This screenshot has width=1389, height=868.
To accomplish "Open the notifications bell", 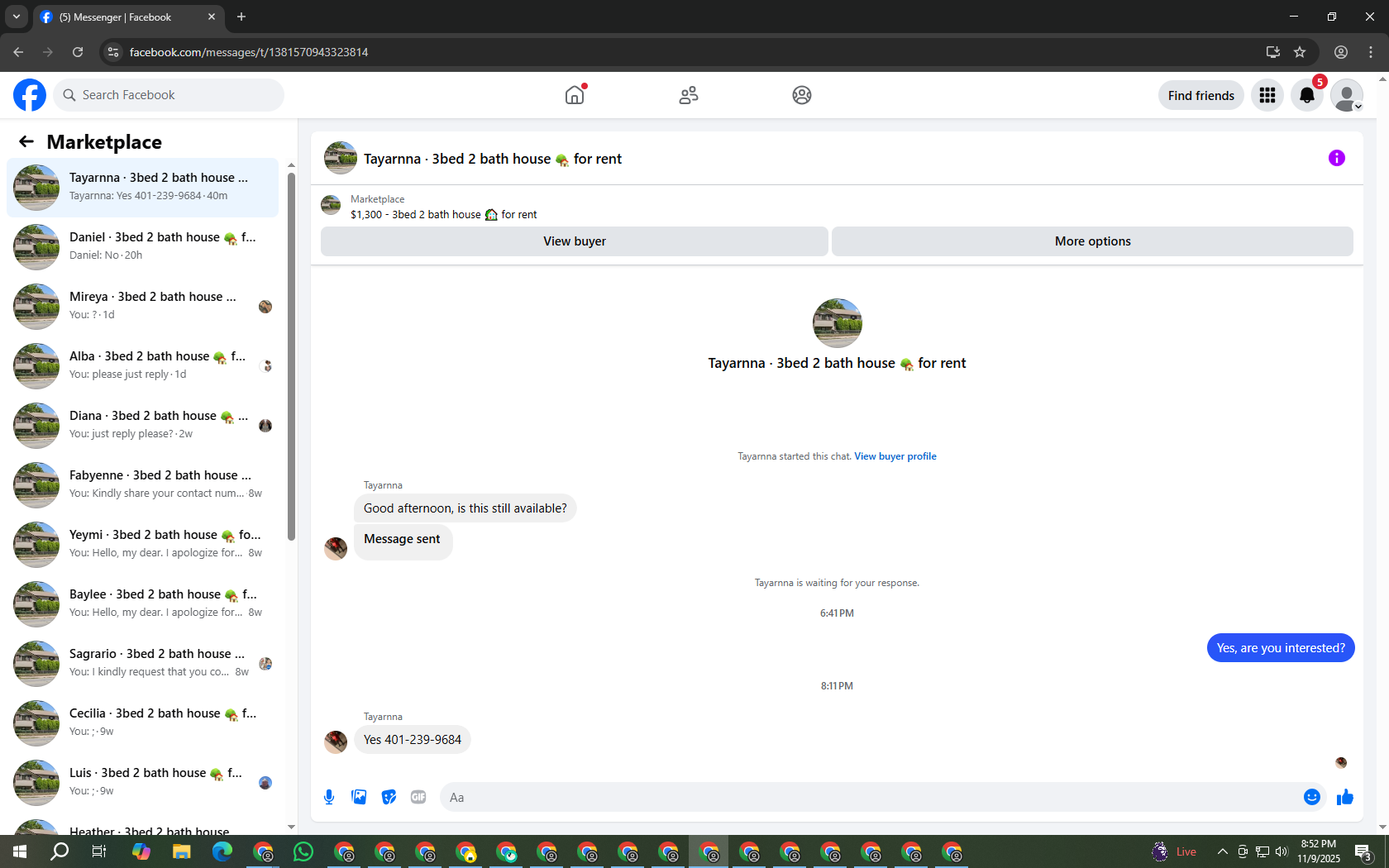I will coord(1307,95).
